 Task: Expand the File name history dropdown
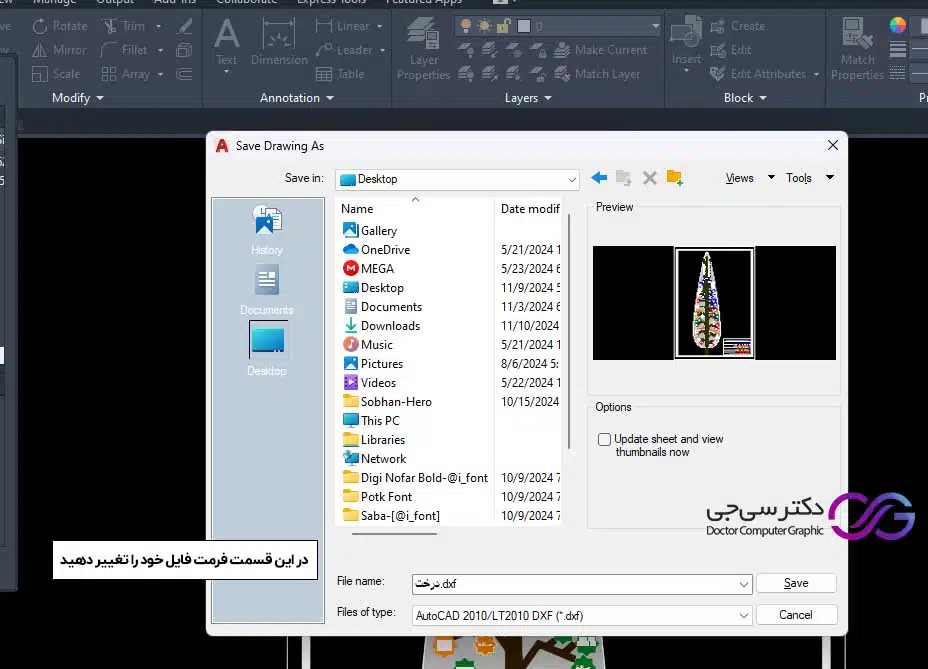click(x=744, y=584)
